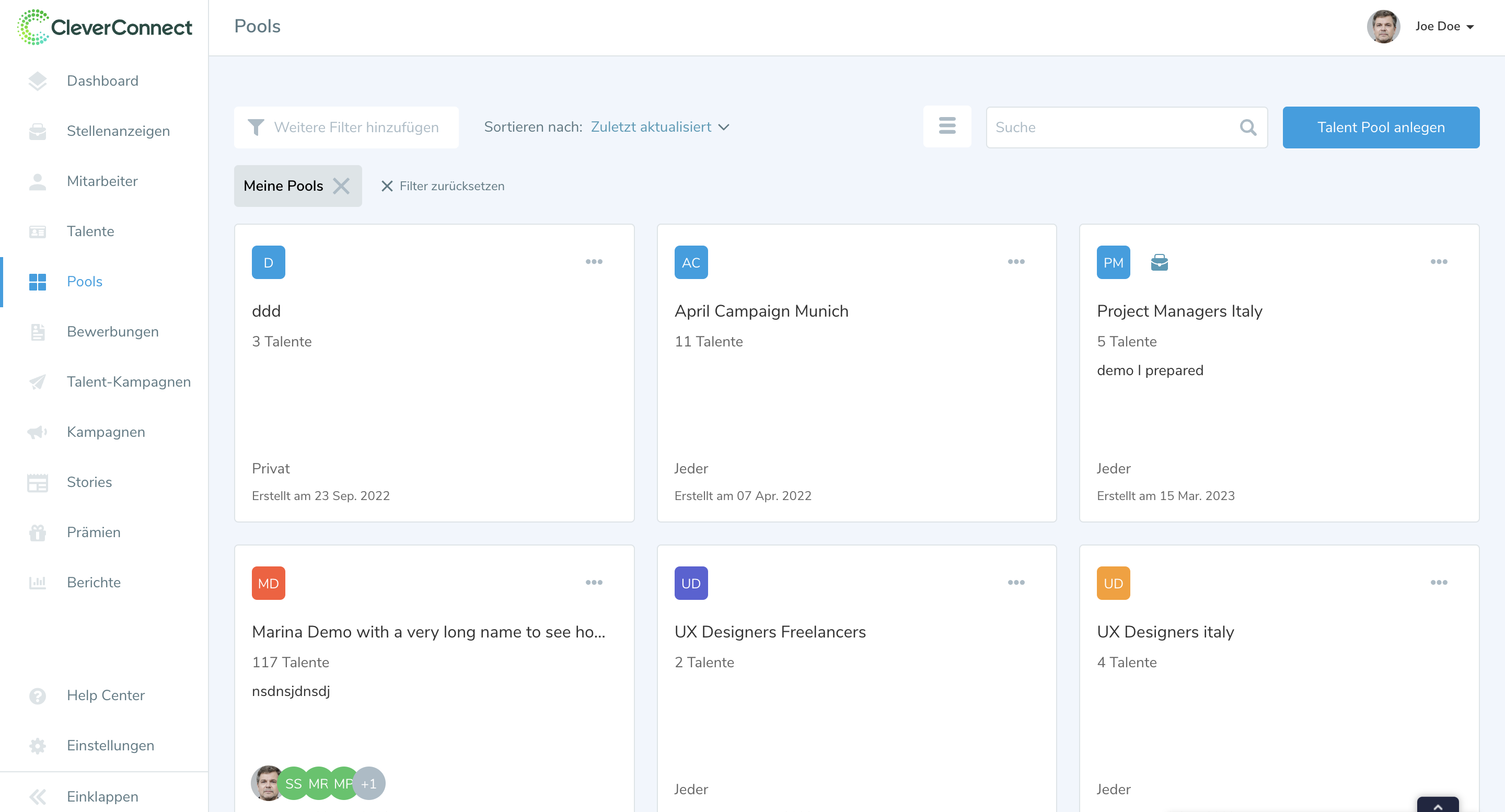This screenshot has width=1505, height=812.
Task: Remove the Meine Pools filter chip
Action: 341,186
